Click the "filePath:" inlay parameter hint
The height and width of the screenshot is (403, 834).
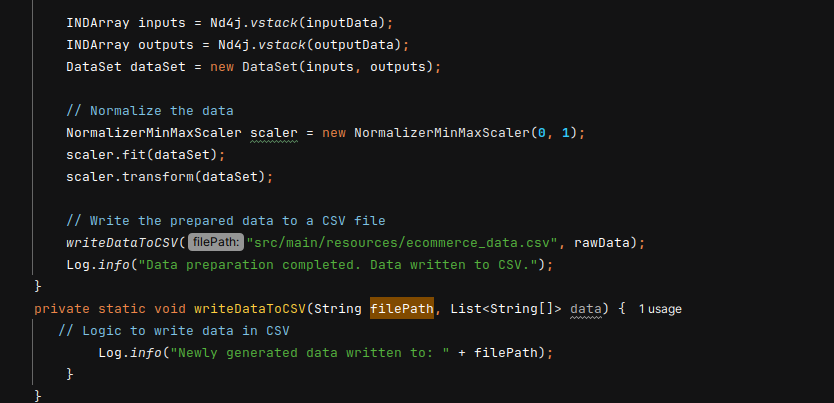point(215,242)
